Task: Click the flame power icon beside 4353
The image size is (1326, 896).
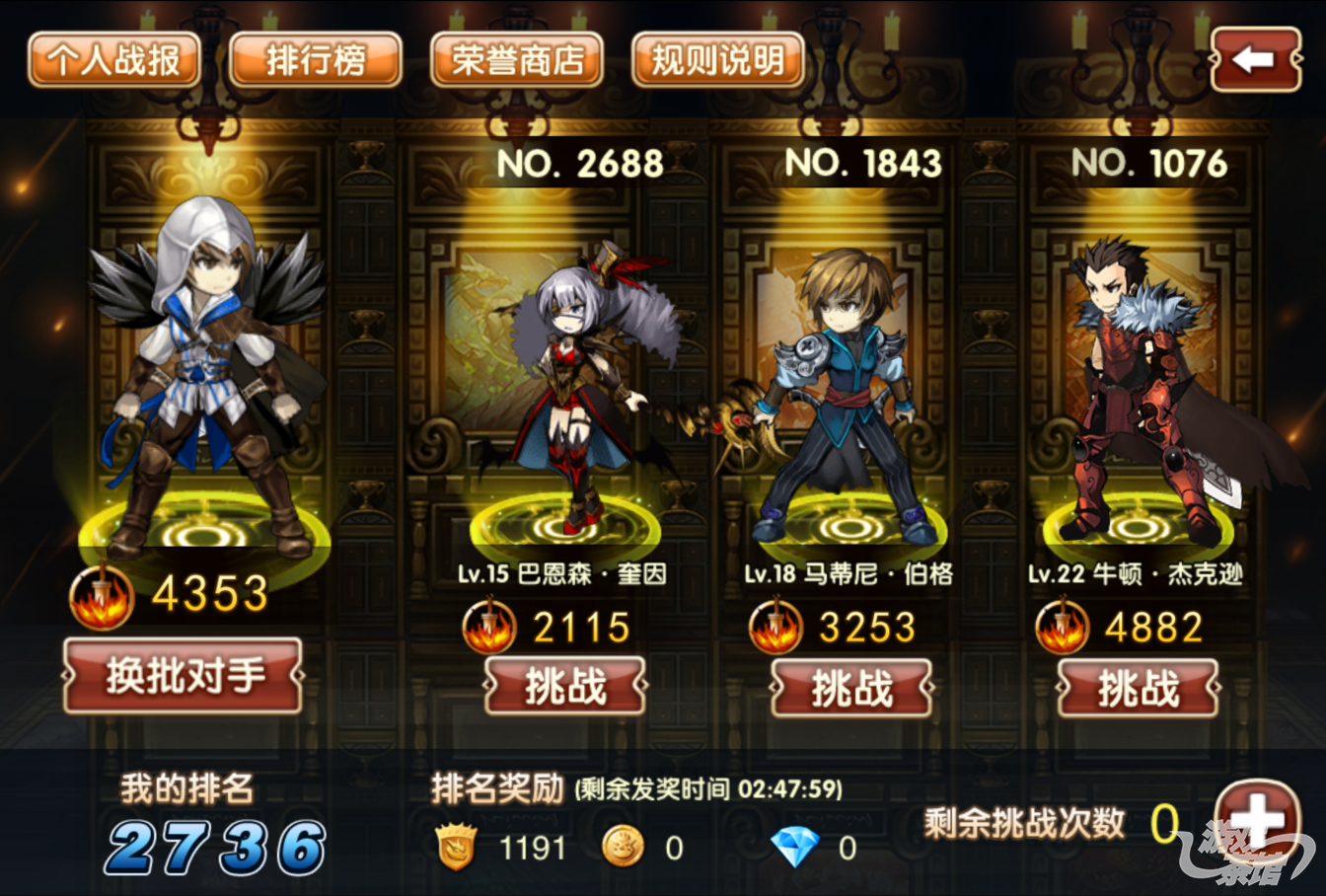Action: point(102,597)
